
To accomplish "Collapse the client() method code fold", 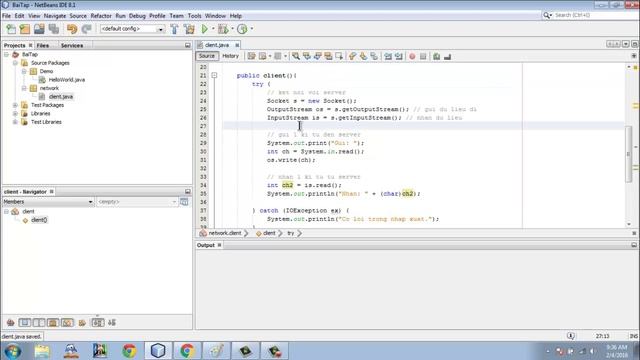I will click(214, 76).
